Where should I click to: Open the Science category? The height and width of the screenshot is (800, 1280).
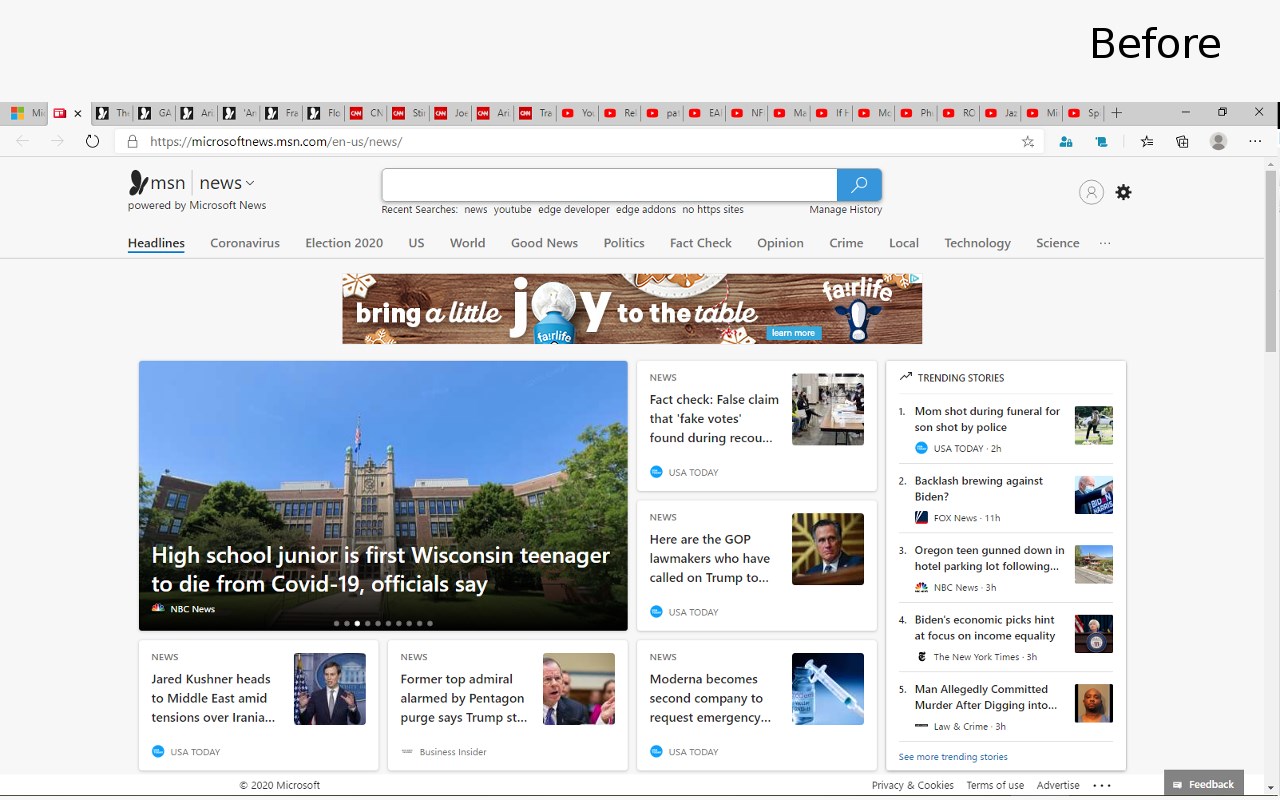1057,243
